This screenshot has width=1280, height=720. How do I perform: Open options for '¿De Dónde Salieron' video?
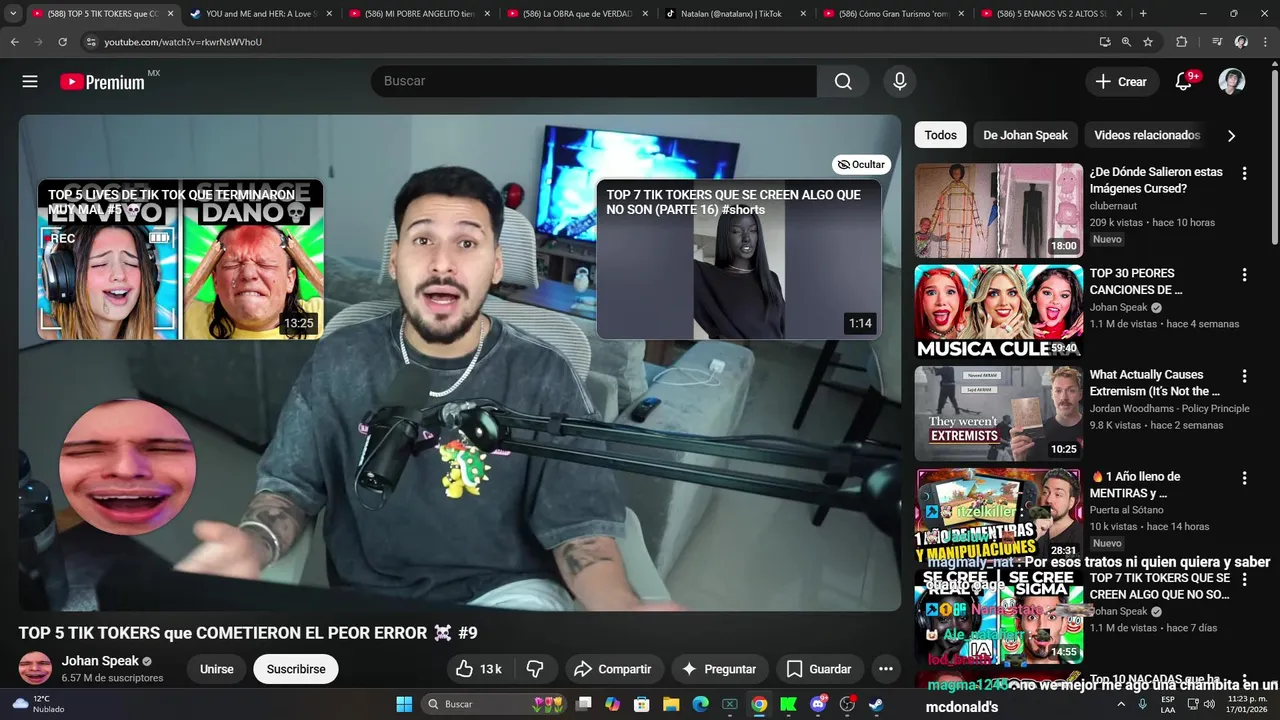pos(1244,174)
